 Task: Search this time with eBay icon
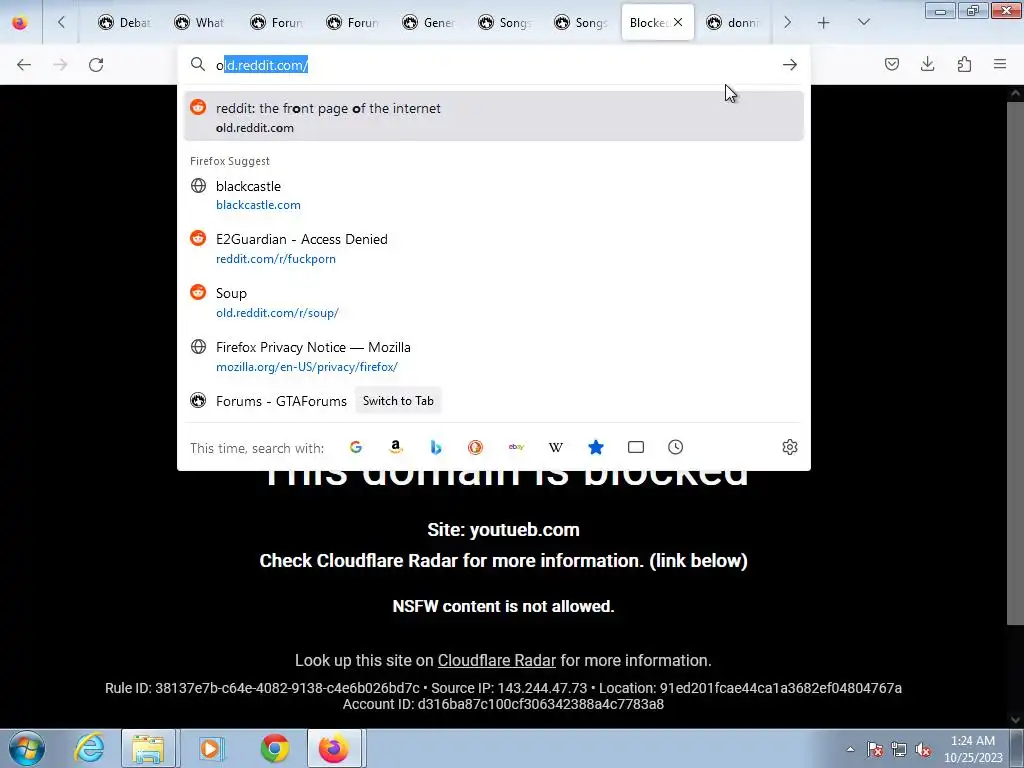pos(516,447)
